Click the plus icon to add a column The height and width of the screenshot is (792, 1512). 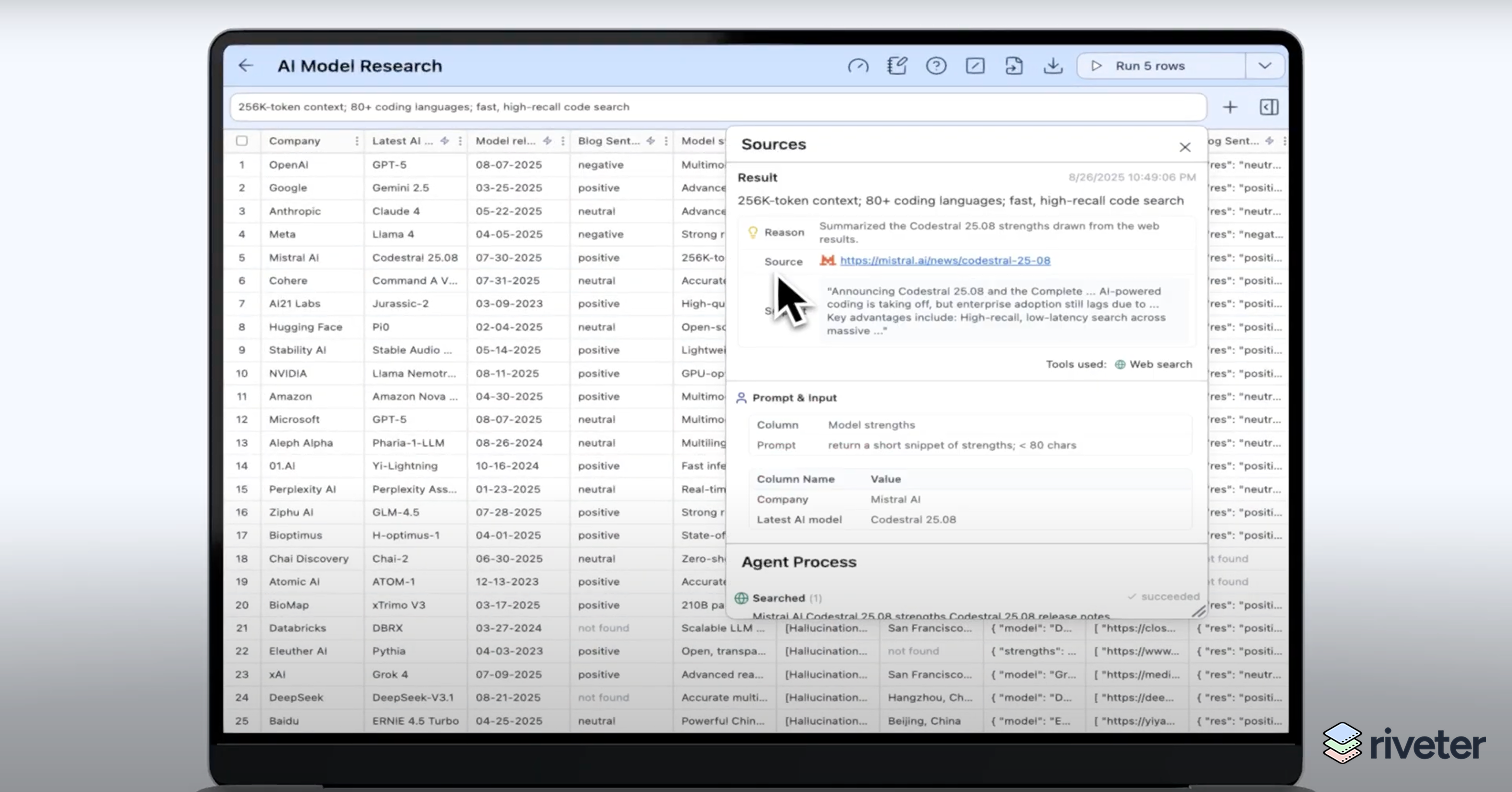click(1230, 107)
